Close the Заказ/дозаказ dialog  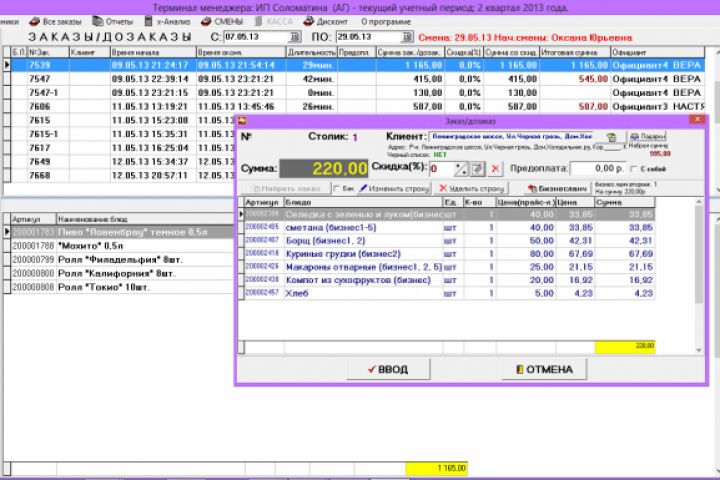(x=697, y=119)
